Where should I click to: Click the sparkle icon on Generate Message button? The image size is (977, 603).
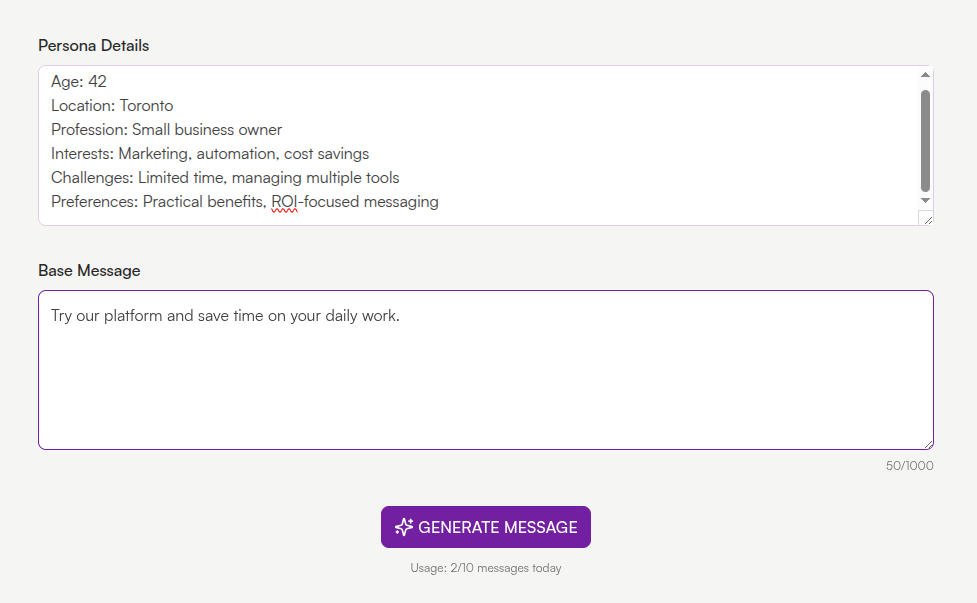[404, 527]
